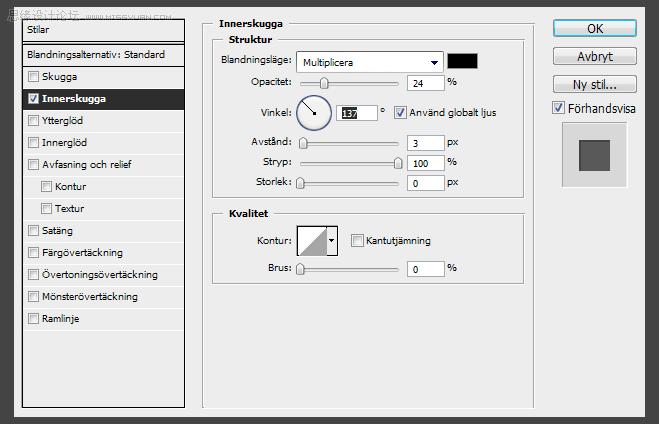The height and width of the screenshot is (424, 659).
Task: Open the Ramlinje settings row
Action: pyautogui.click(x=103, y=318)
